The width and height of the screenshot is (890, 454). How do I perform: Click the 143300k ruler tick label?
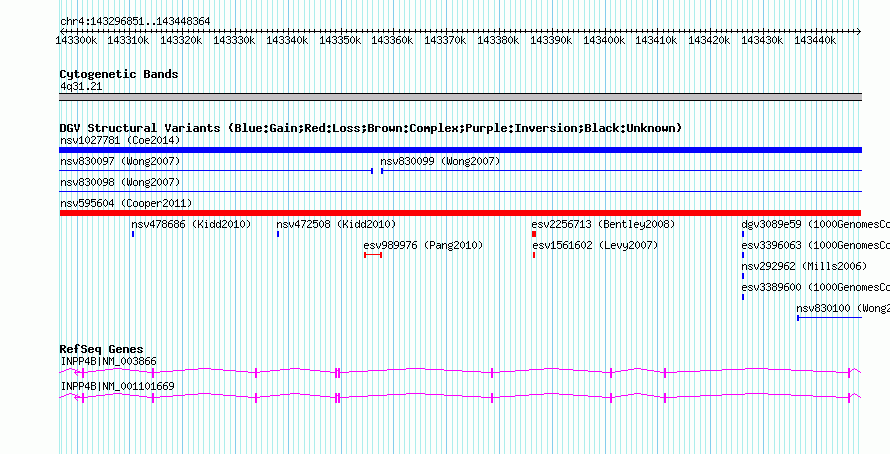pyautogui.click(x=76, y=40)
